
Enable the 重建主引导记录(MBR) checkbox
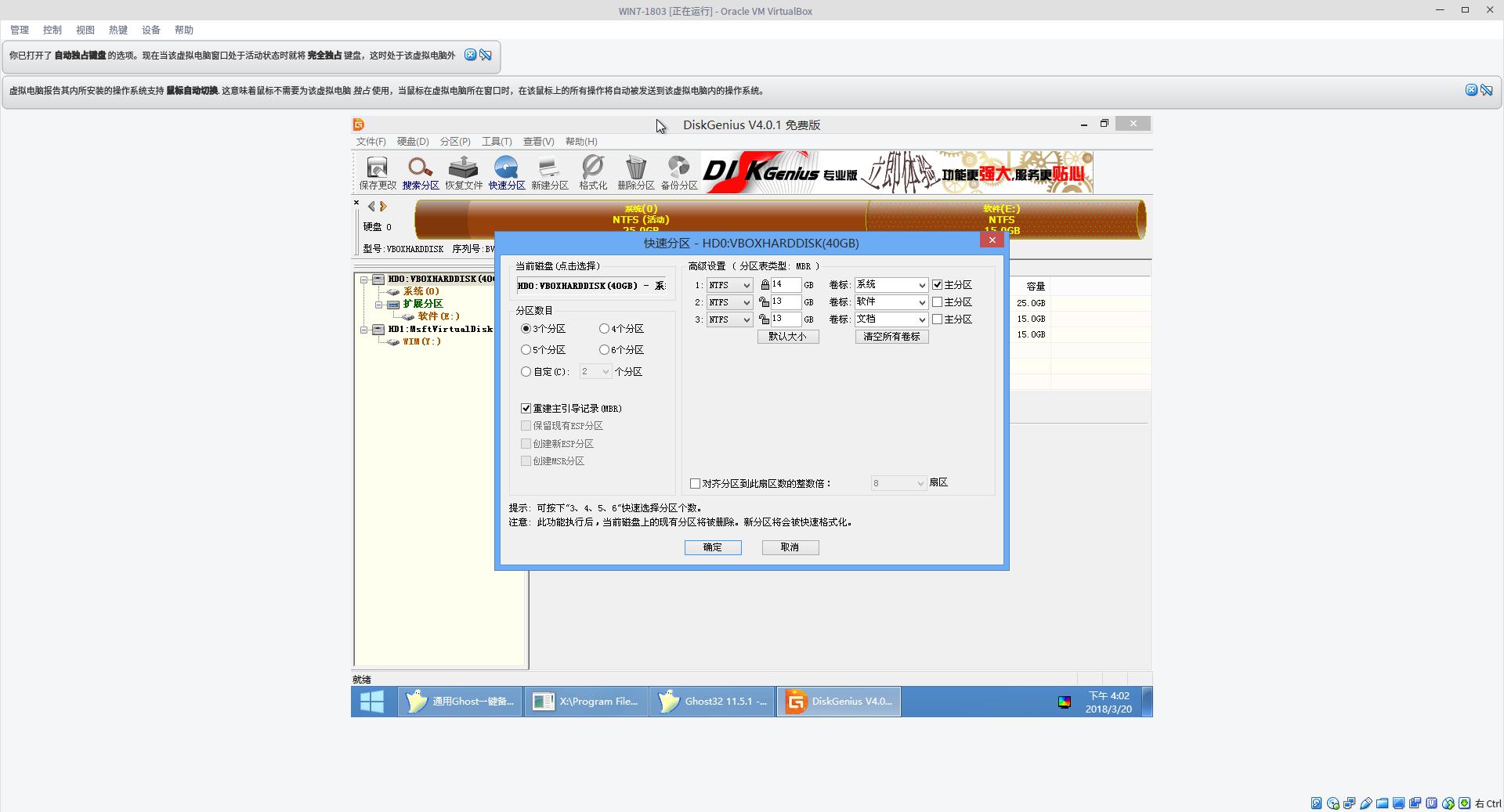coord(526,408)
